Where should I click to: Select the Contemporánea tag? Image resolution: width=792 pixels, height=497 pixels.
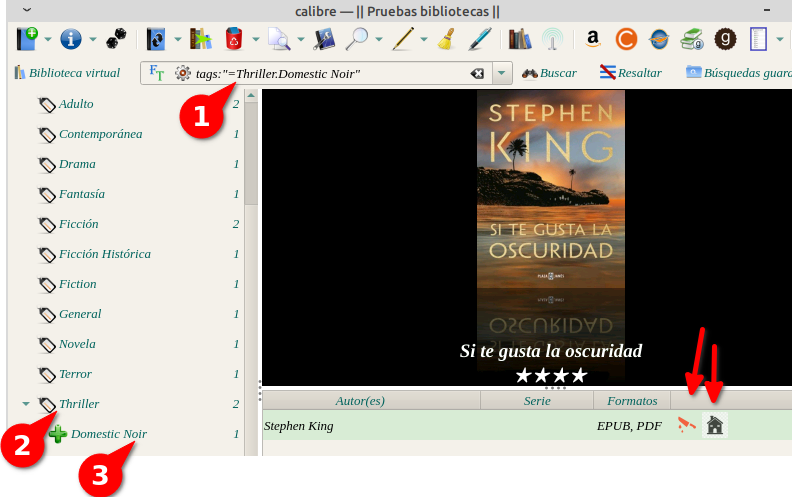101,134
